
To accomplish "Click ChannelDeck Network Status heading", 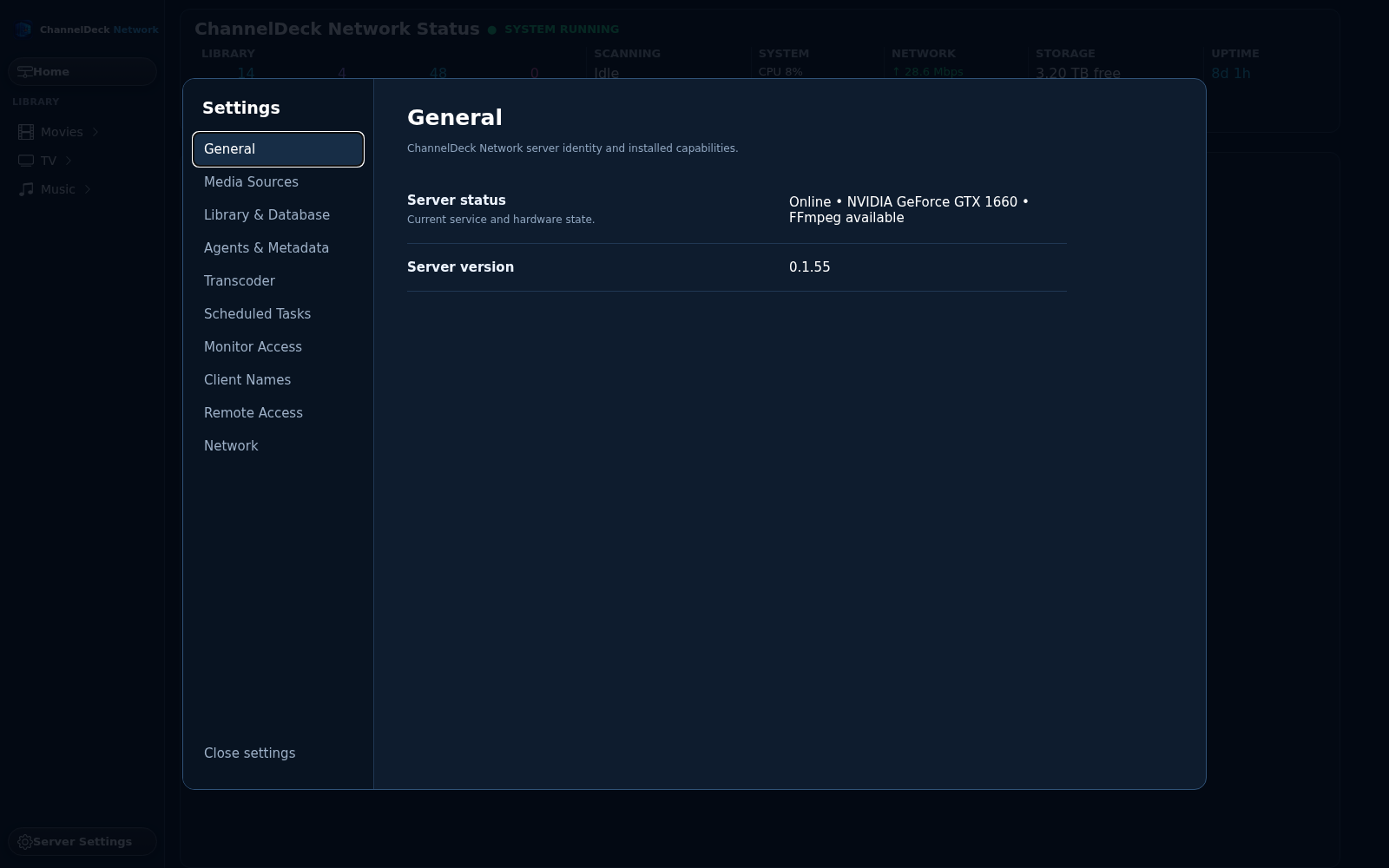I will coord(337,29).
